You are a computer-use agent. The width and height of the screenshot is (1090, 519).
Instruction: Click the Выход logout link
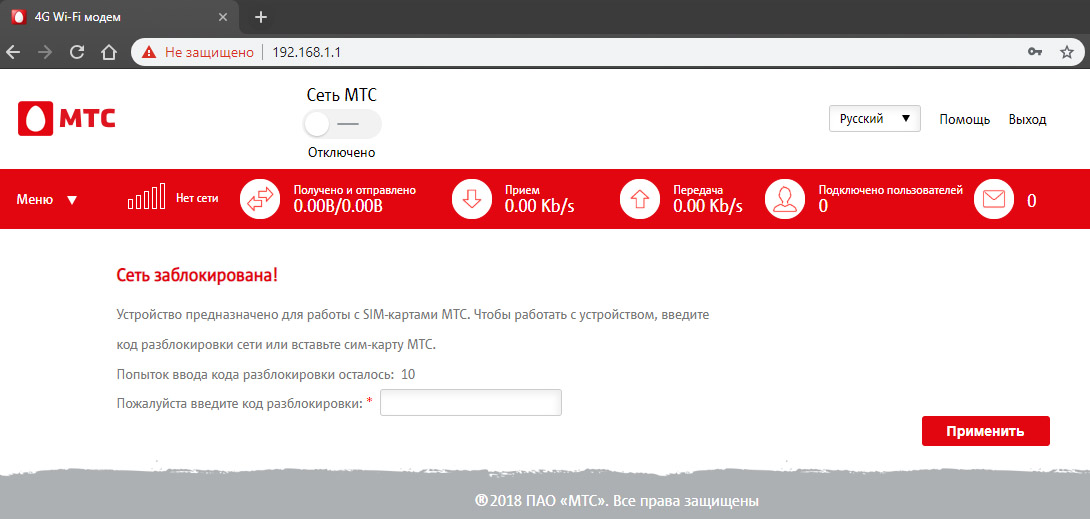click(1027, 119)
